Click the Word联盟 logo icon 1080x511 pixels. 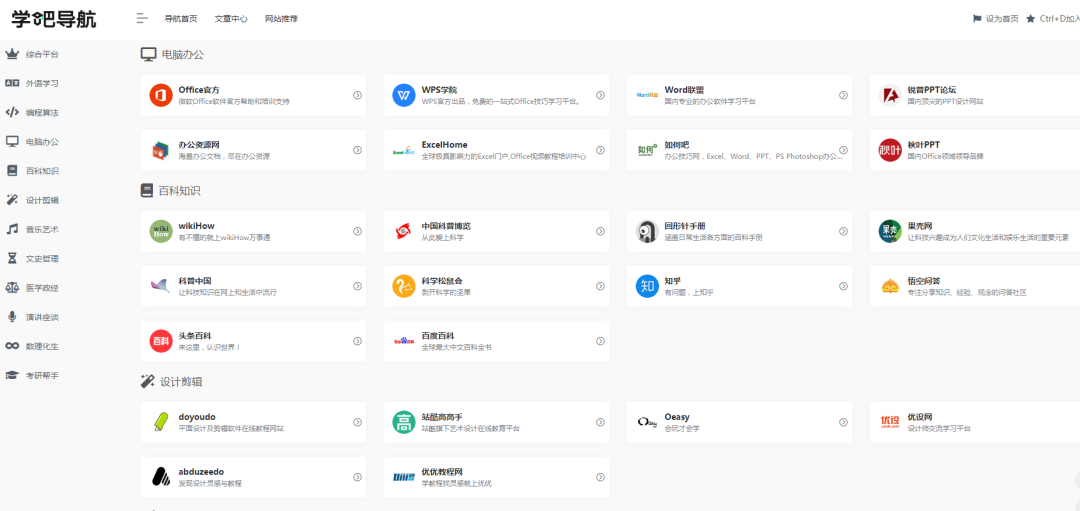(x=647, y=95)
